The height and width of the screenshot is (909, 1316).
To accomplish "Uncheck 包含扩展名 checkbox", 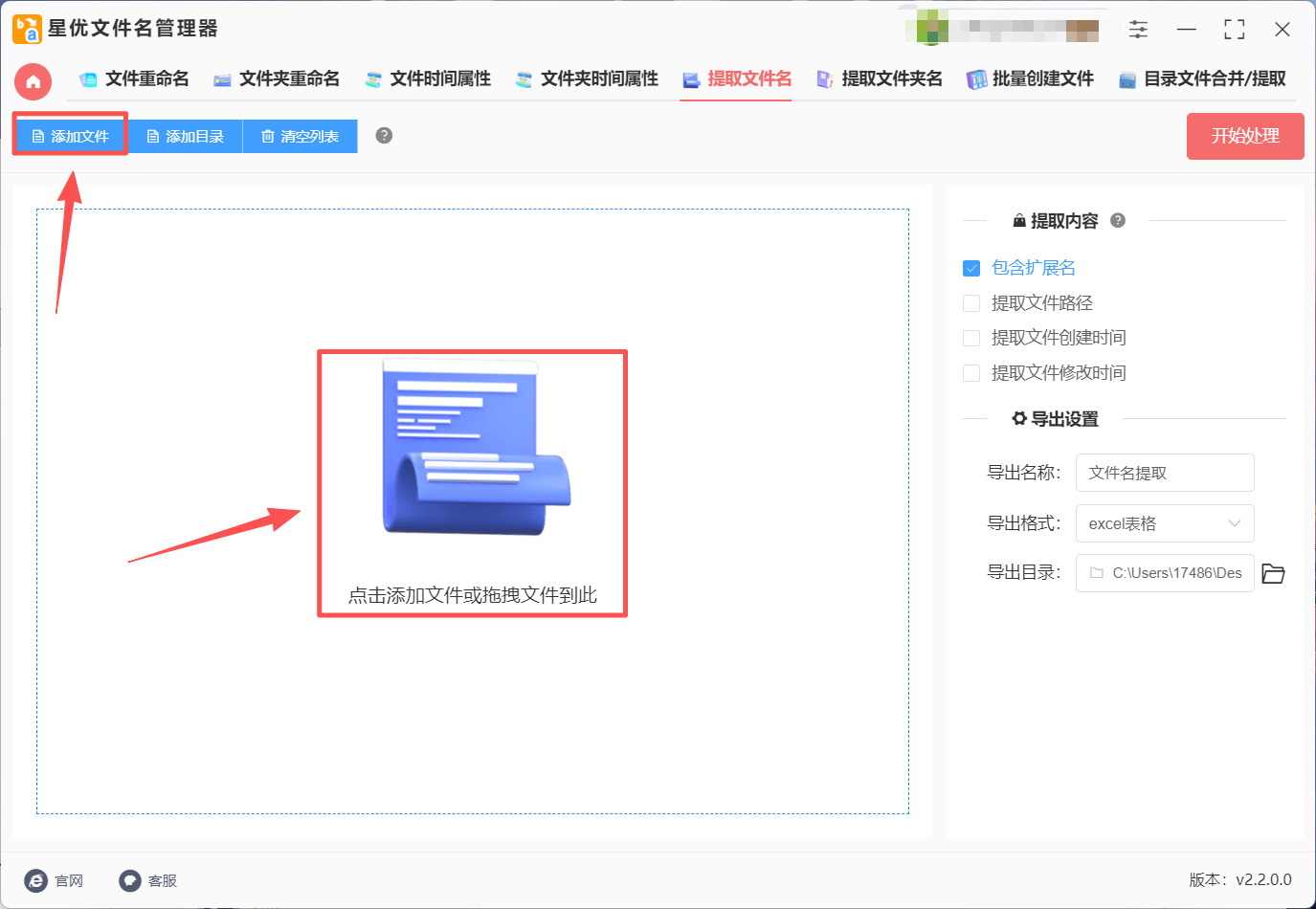I will point(971,268).
